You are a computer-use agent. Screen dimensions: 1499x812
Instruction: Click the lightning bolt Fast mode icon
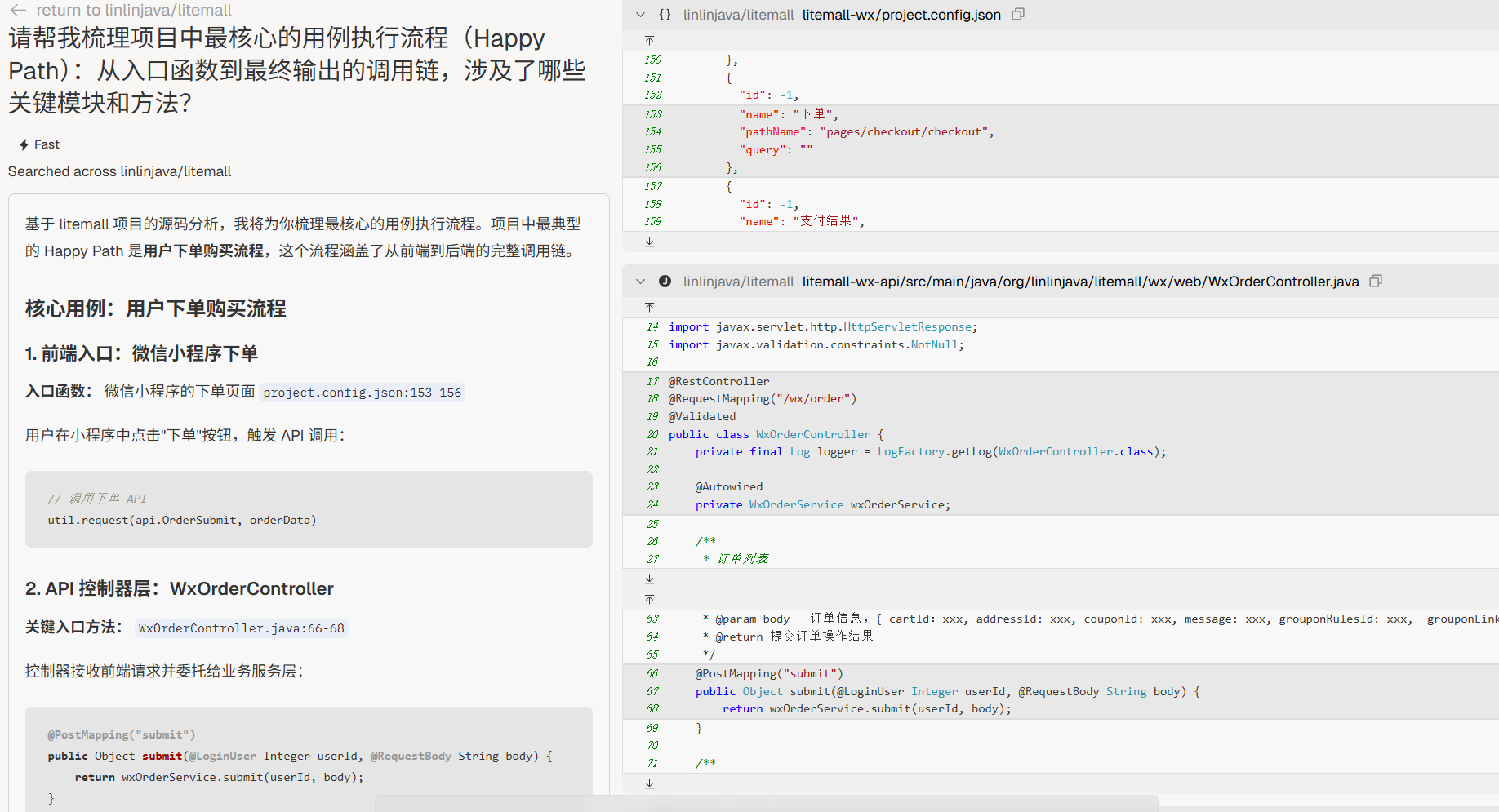point(24,144)
